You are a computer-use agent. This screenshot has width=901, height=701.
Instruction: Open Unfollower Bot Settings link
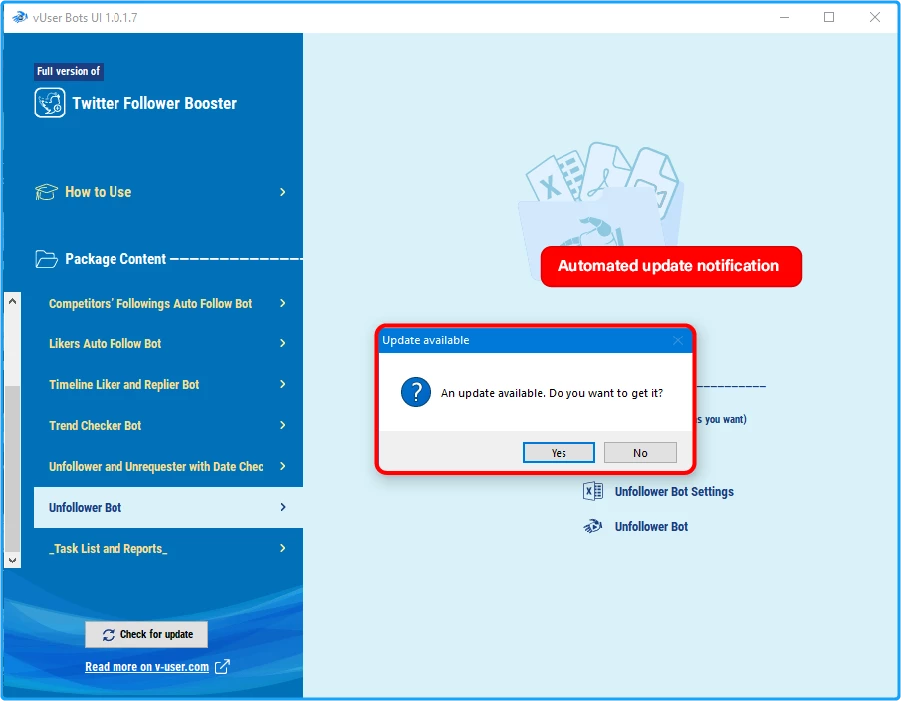(x=674, y=491)
